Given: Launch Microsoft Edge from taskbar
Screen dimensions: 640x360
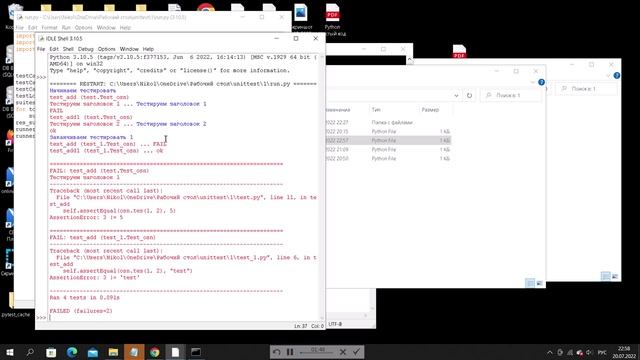Looking at the screenshot, I should coord(72,352).
